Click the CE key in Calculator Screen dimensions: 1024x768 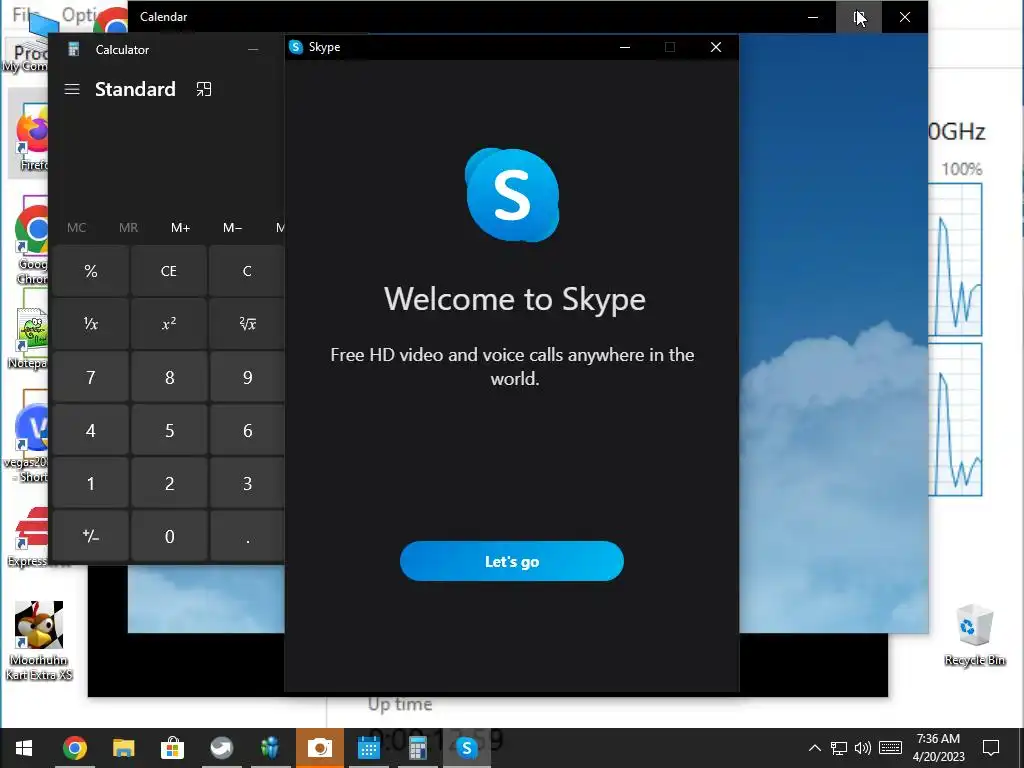pyautogui.click(x=168, y=271)
